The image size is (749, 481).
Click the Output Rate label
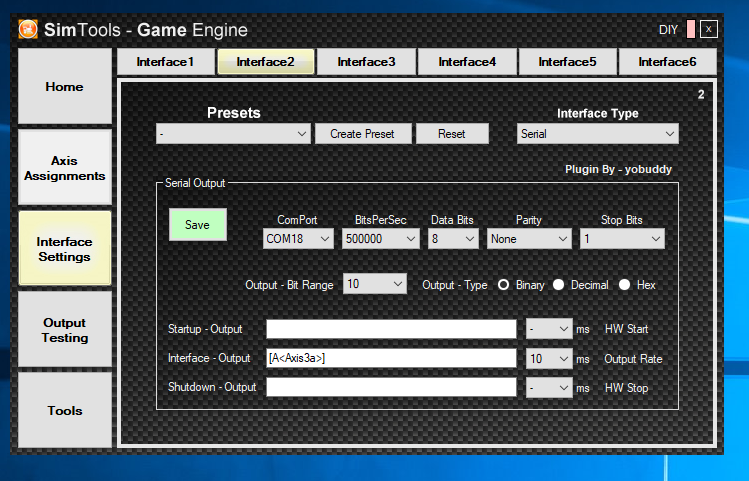tap(633, 359)
